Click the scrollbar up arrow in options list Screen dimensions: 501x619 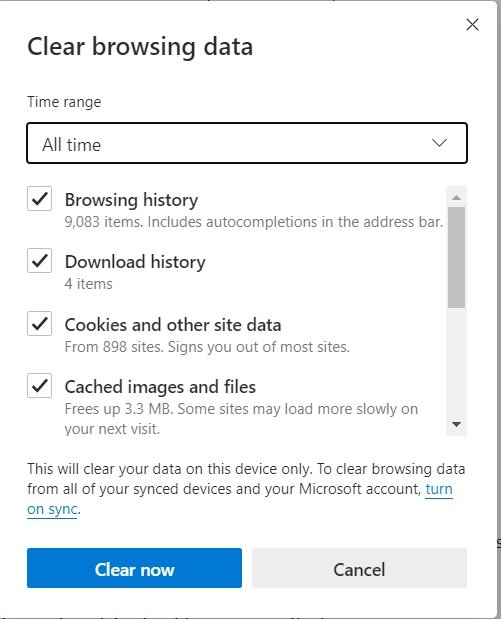click(x=456, y=197)
